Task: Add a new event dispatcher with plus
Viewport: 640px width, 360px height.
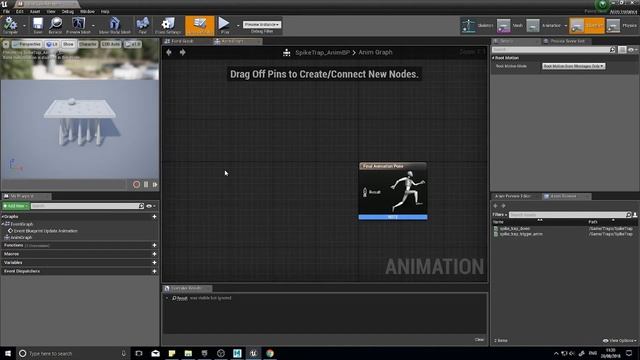Action: tap(154, 271)
